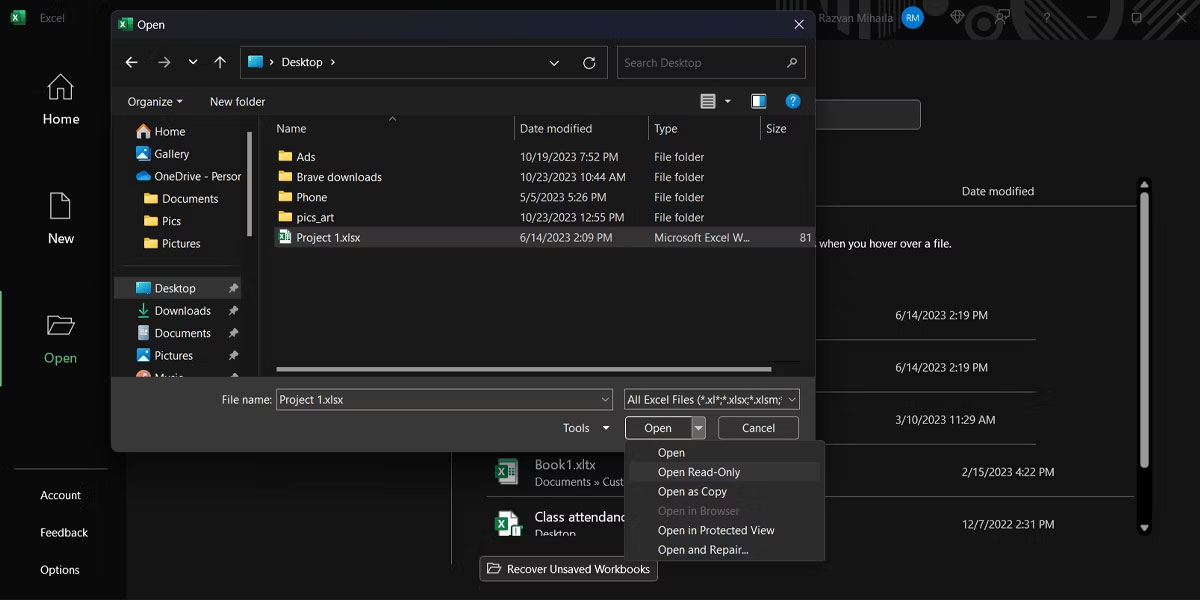This screenshot has width=1200, height=600.
Task: Click the details view layout icon
Action: (710, 101)
